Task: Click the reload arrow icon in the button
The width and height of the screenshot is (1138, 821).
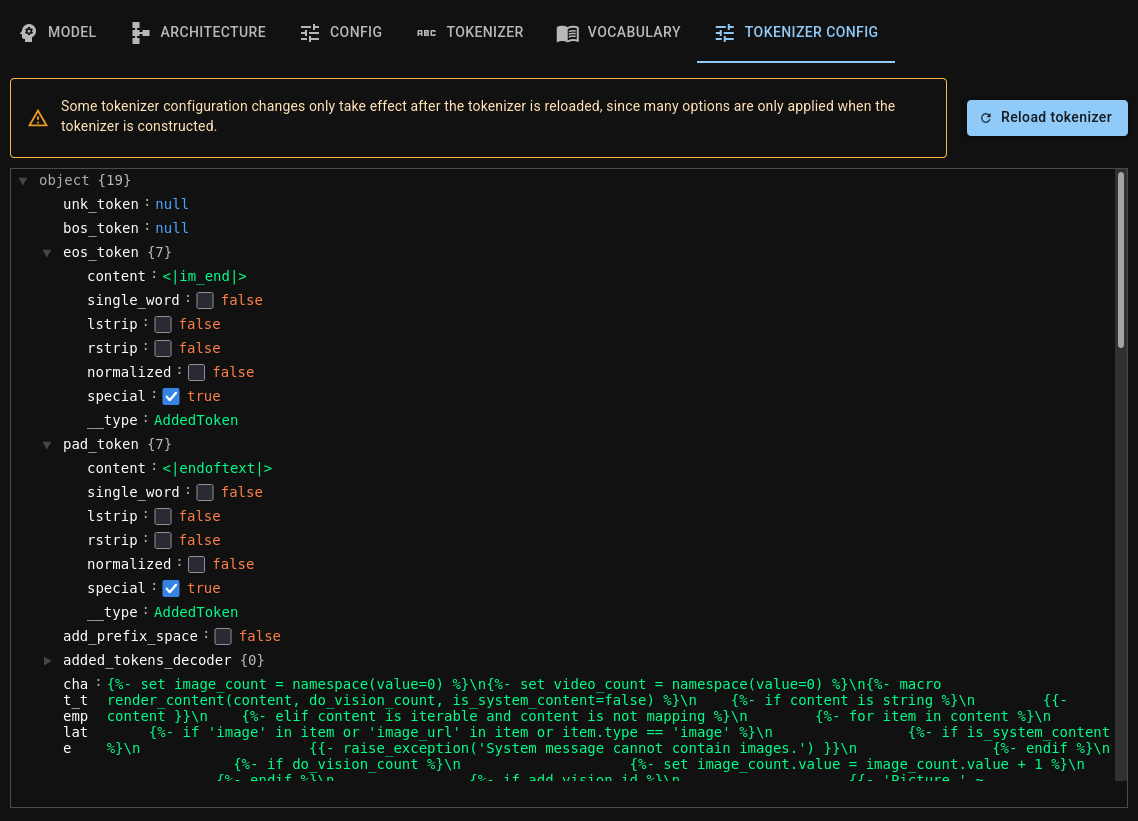Action: point(986,118)
